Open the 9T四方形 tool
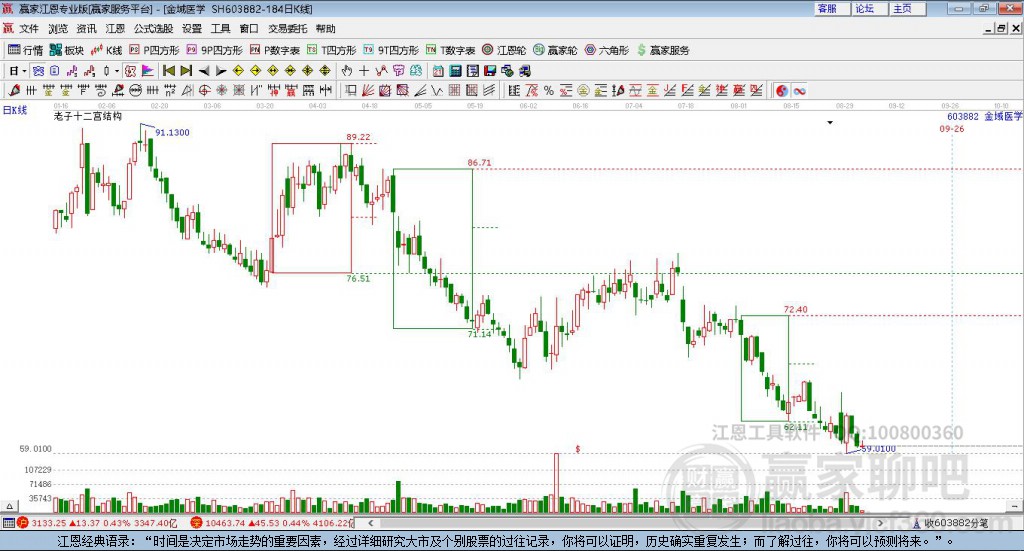The height and width of the screenshot is (551, 1024). [391, 50]
